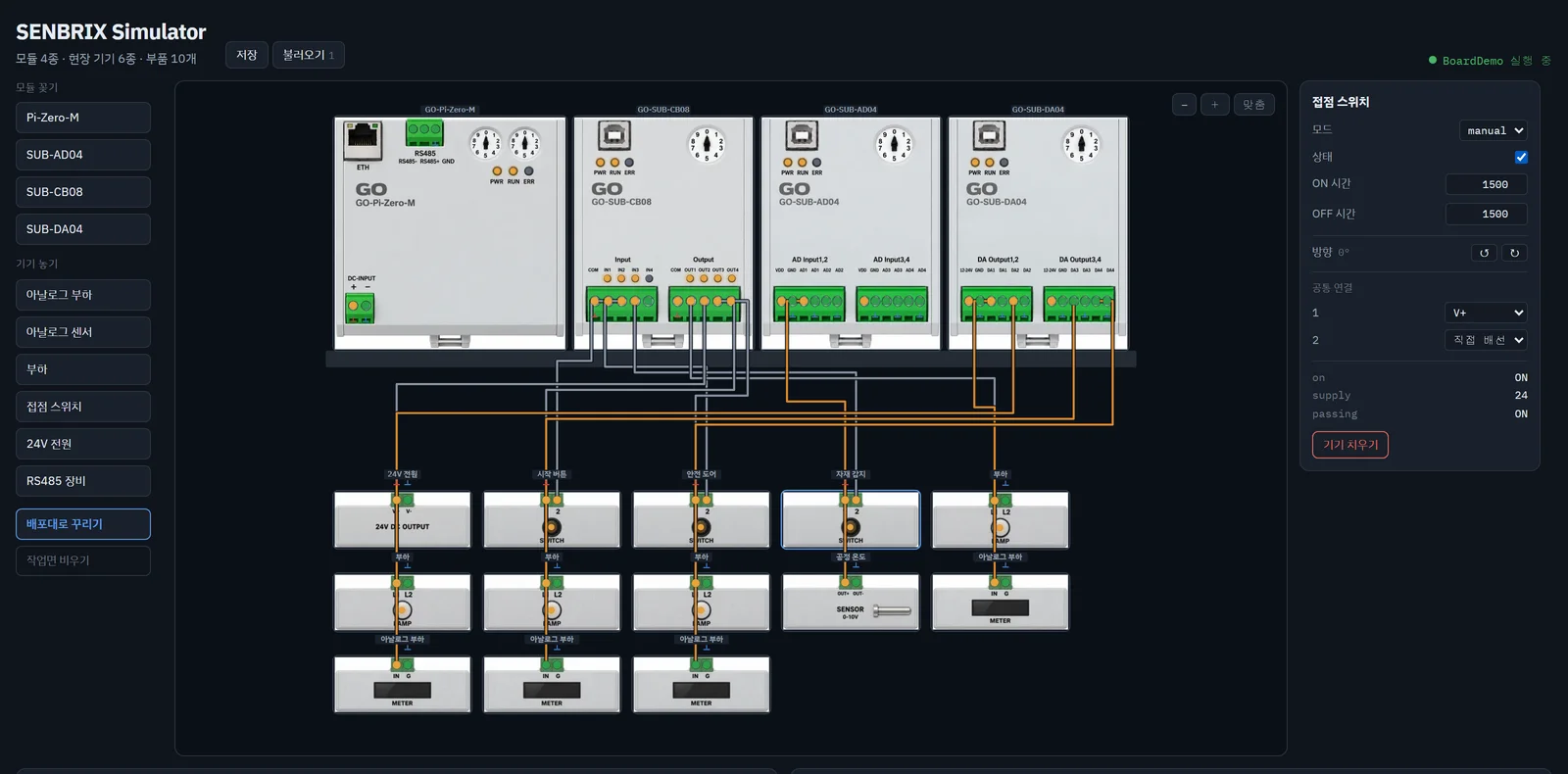Open the 모드 dropdown showing manual
This screenshot has height=774, width=1568.
tap(1494, 130)
